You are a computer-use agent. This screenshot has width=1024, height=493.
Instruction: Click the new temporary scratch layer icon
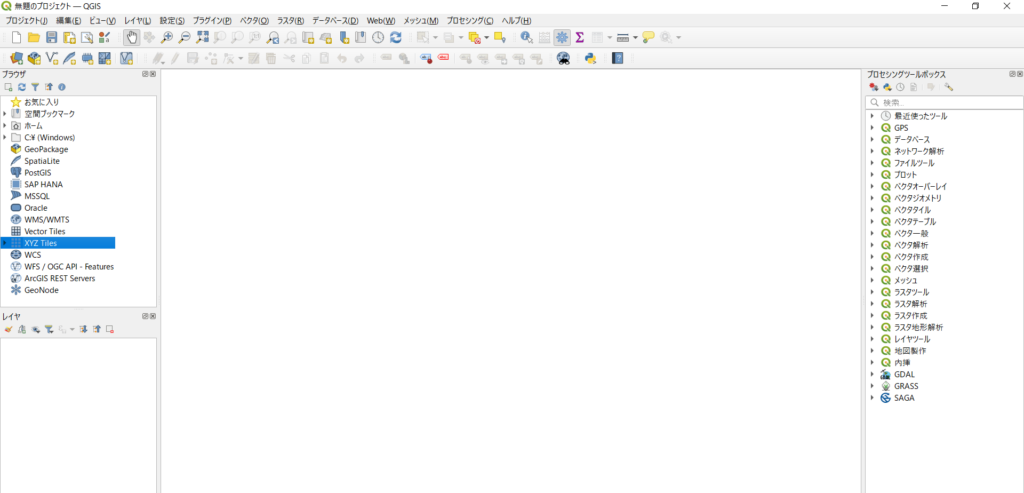[88, 58]
